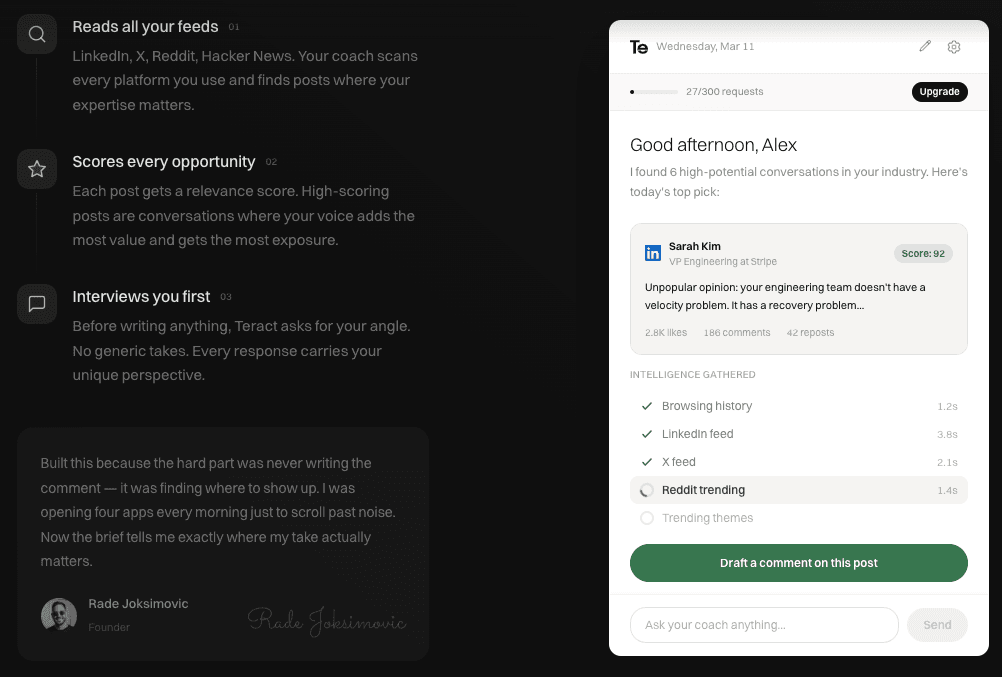Select the Trending themes empty circle
The height and width of the screenshot is (677, 1002).
tap(647, 518)
